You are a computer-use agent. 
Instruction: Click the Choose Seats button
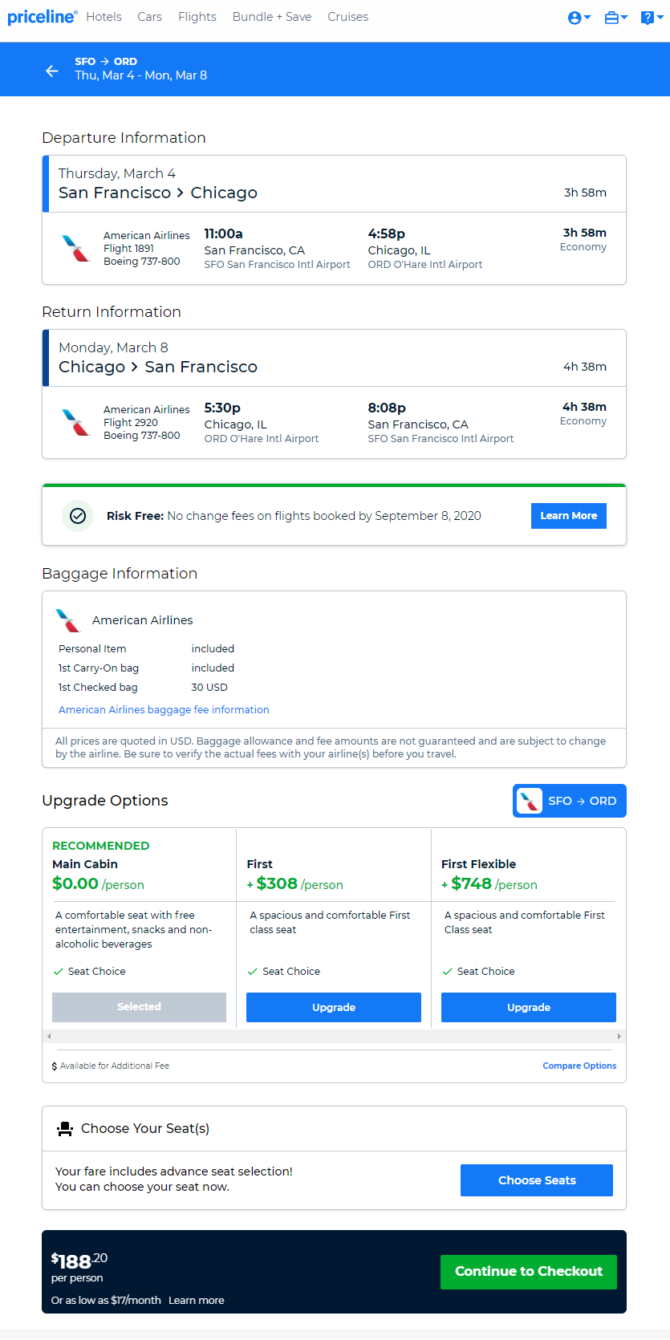click(x=537, y=1180)
